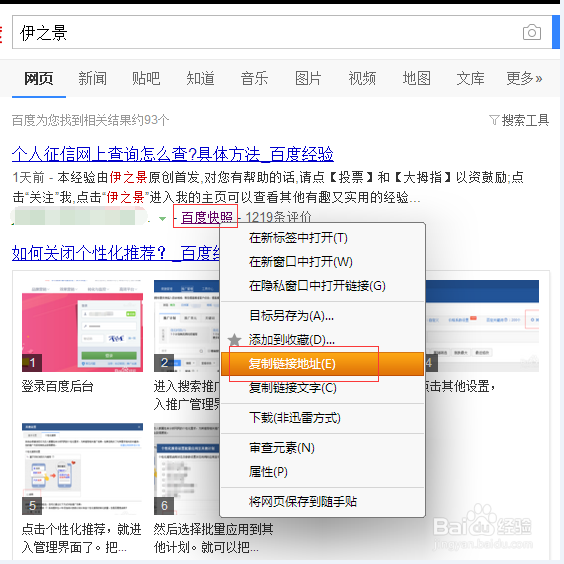Viewport: 564px width, 564px height.
Task: Open step 5 thumbnail 点击个性化推荐
Action: click(x=82, y=469)
